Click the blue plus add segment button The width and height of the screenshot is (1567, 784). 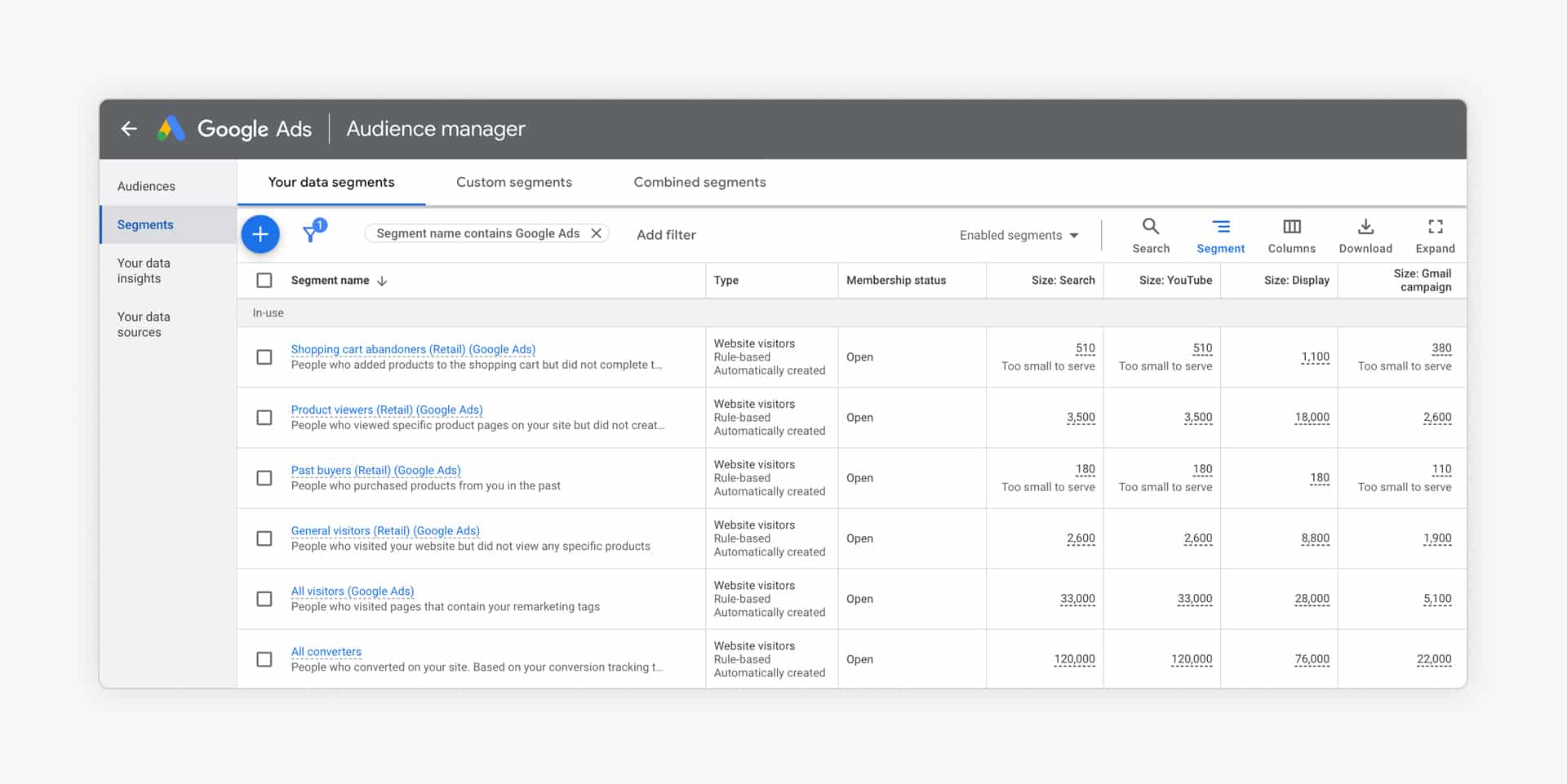[260, 235]
